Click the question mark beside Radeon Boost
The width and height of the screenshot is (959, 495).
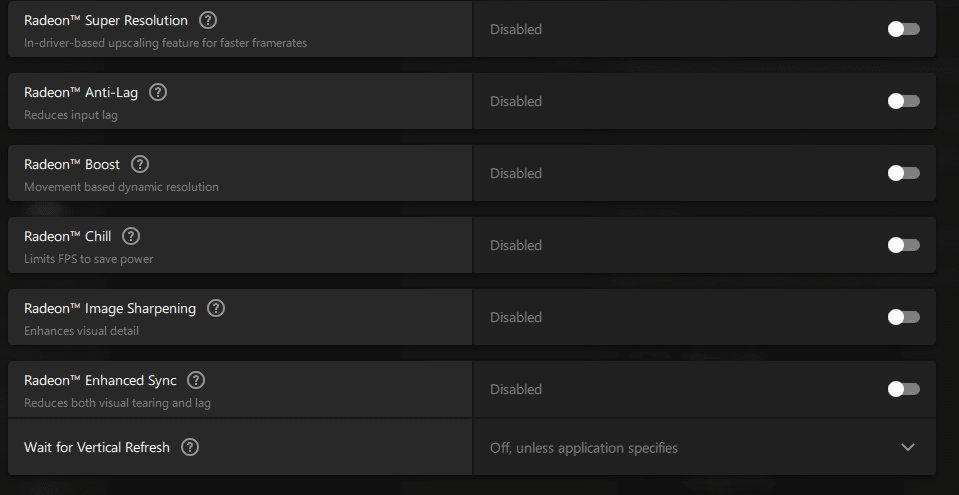[141, 164]
